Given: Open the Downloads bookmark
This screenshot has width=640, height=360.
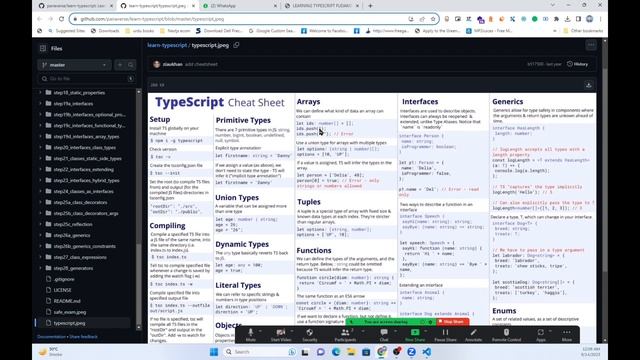Looking at the screenshot, I should click(x=105, y=31).
